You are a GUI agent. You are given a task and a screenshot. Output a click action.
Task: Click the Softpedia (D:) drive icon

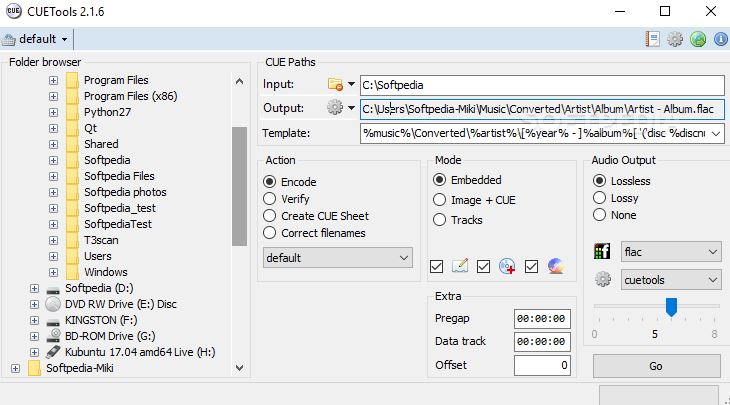point(53,290)
